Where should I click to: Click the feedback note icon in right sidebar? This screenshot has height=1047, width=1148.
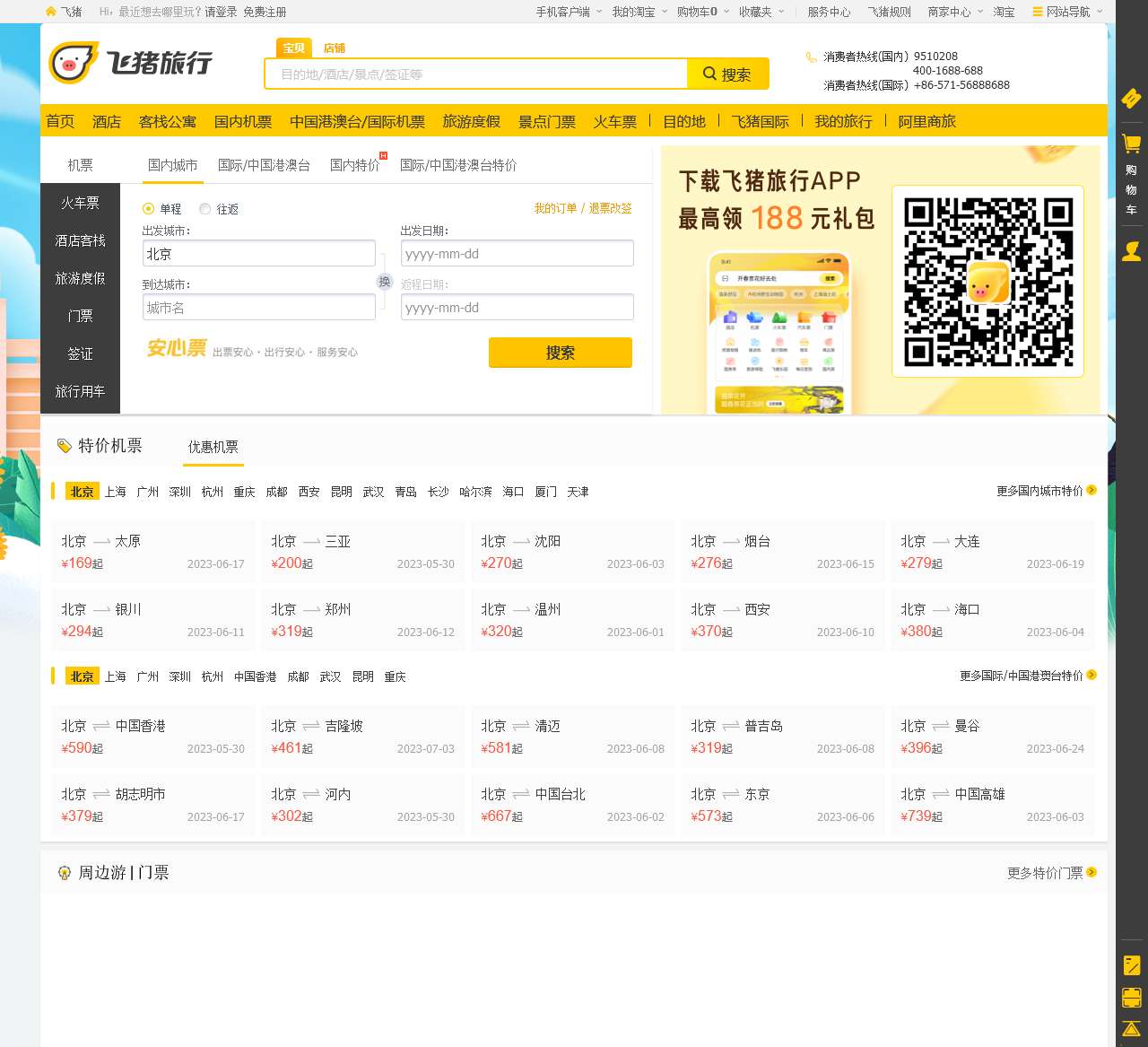pos(1132,965)
